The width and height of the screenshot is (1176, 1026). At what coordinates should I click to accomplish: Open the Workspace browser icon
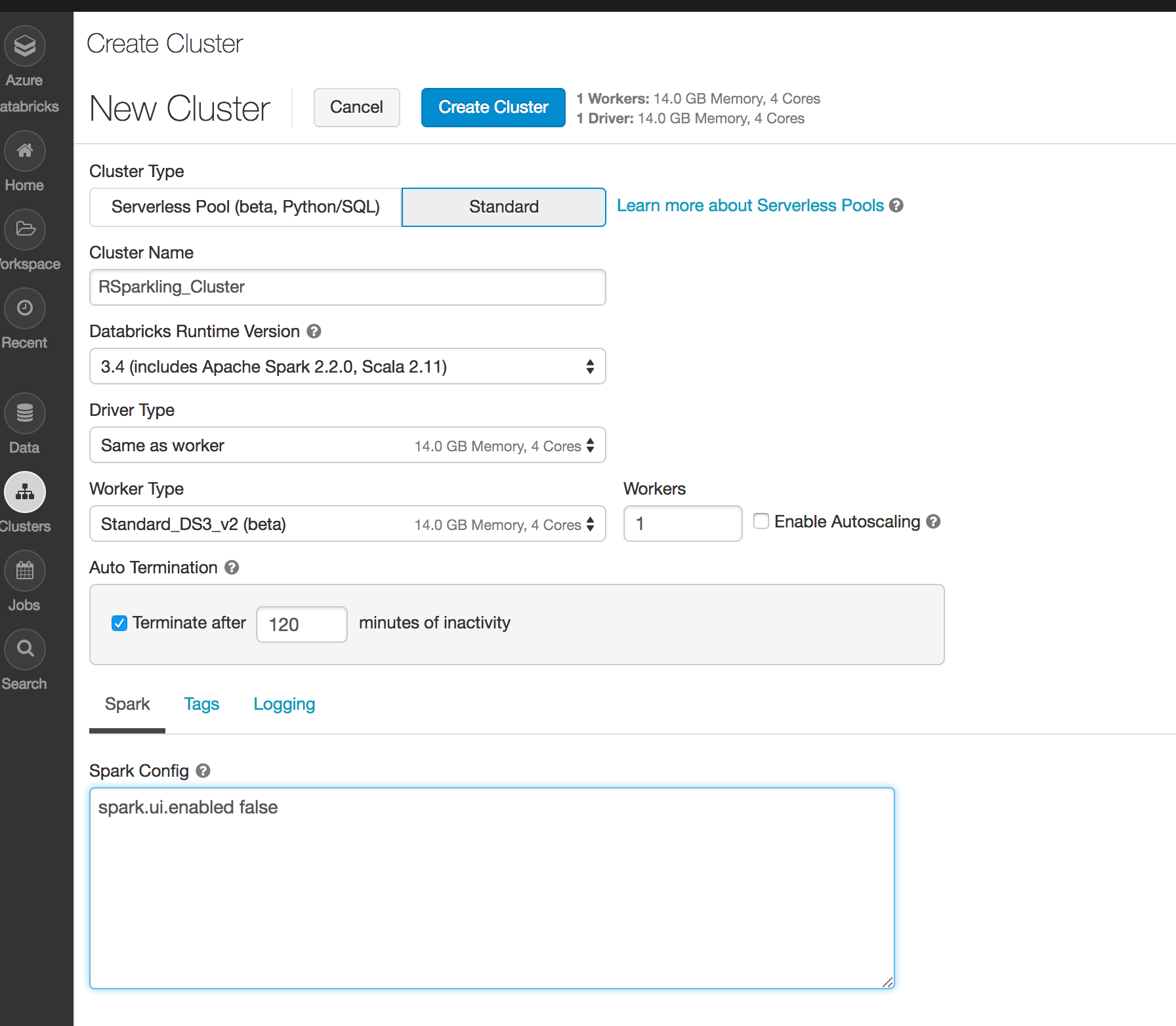click(x=24, y=230)
